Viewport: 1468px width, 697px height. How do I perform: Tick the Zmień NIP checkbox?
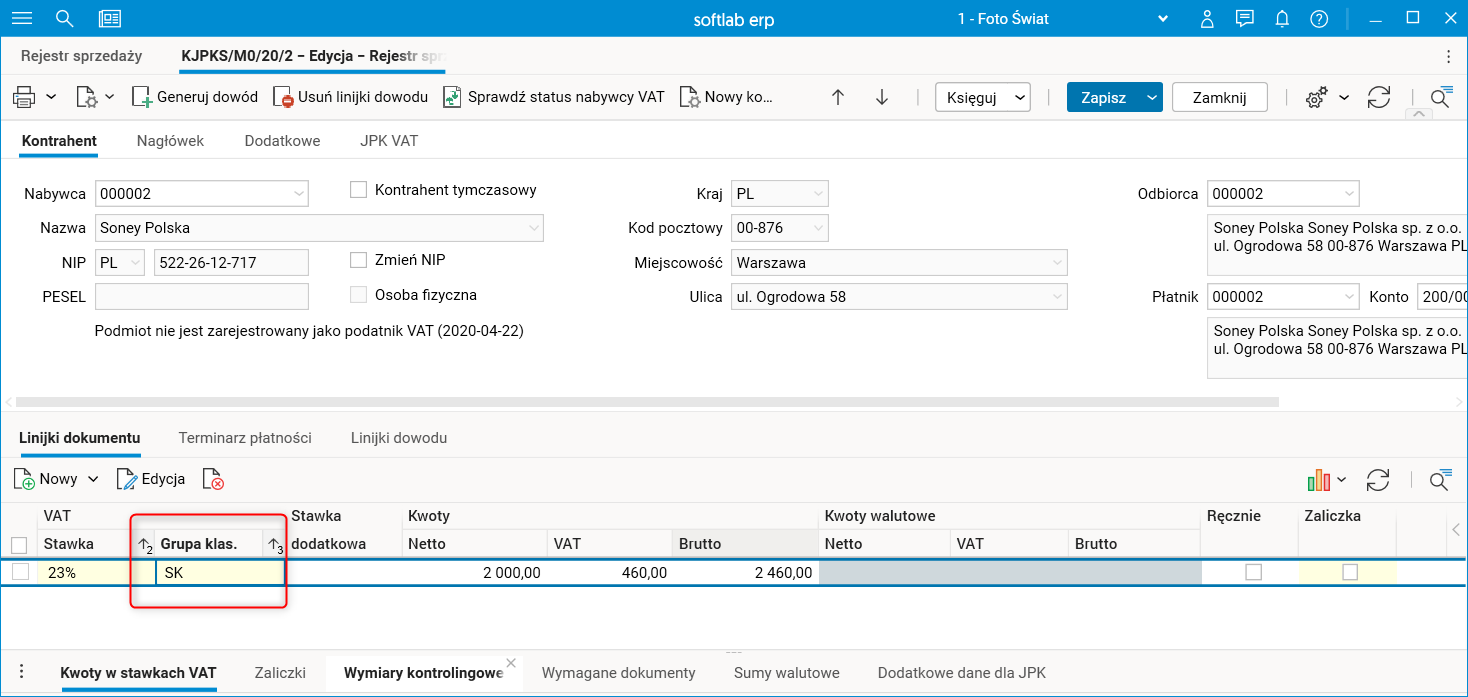tap(359, 260)
